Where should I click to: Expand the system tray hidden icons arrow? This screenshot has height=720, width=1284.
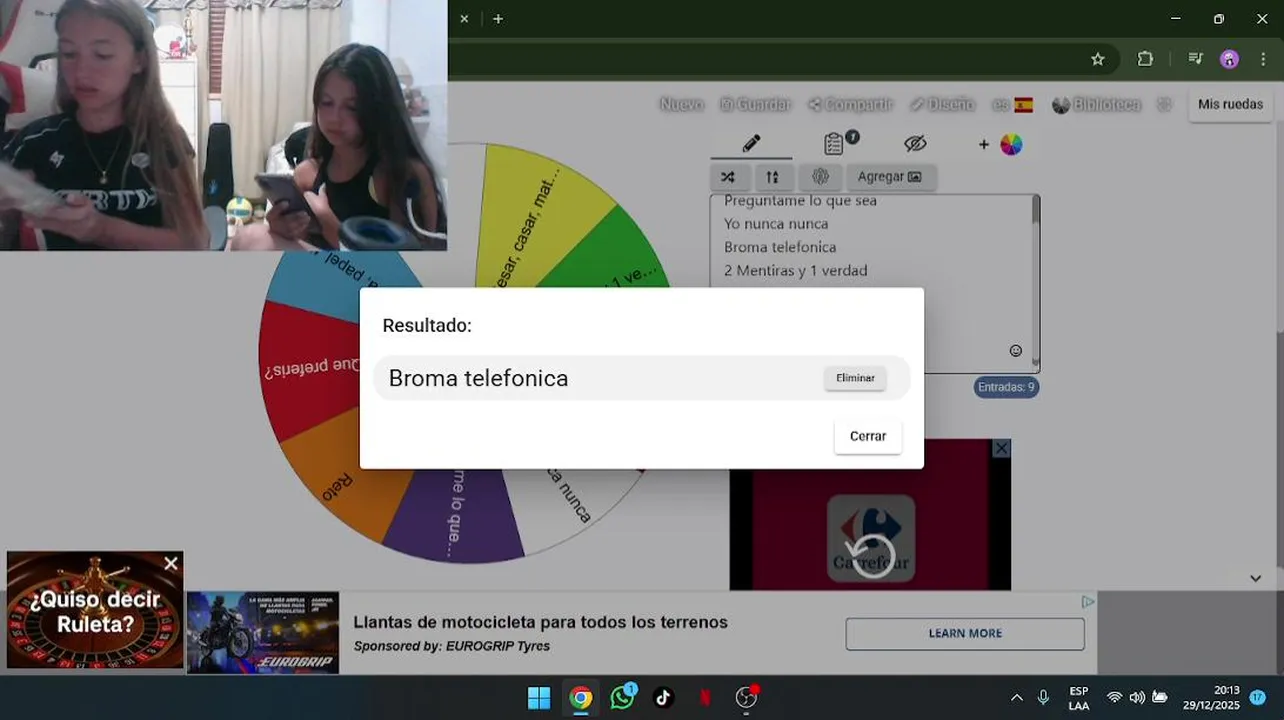point(1017,698)
